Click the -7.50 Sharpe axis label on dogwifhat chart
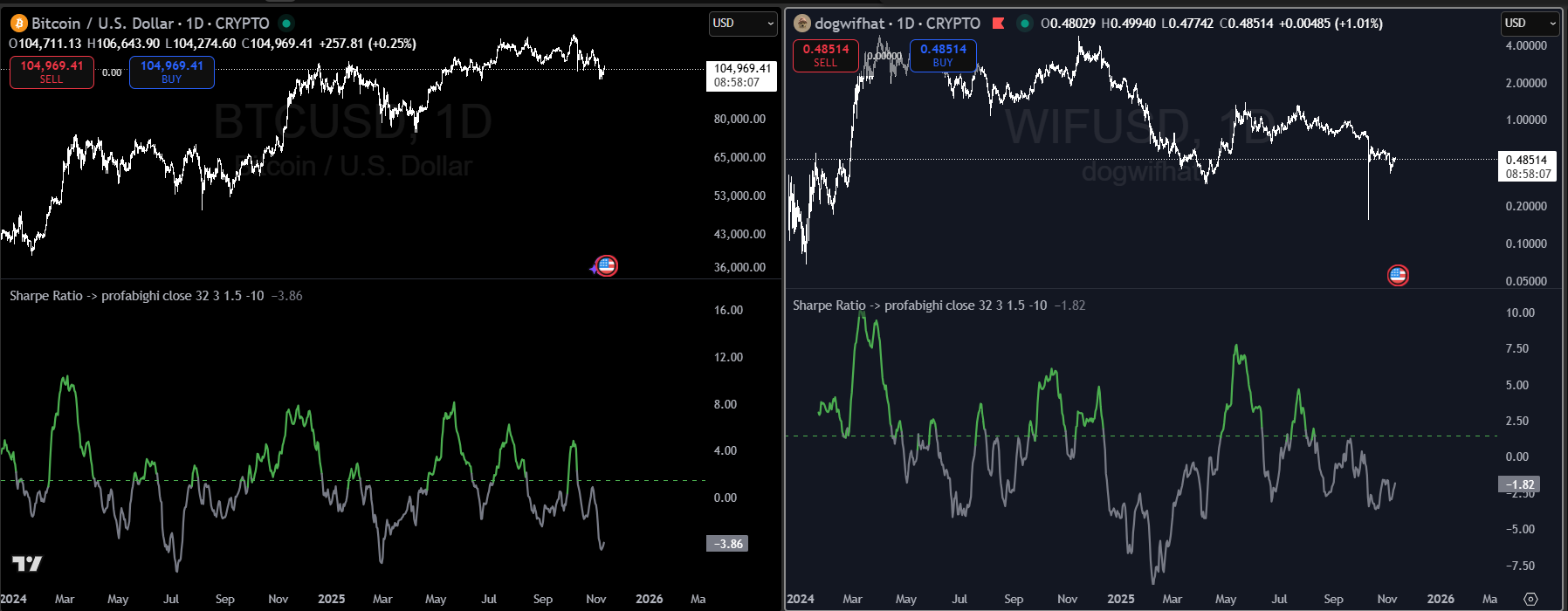This screenshot has height=611, width=1568. click(x=1520, y=566)
